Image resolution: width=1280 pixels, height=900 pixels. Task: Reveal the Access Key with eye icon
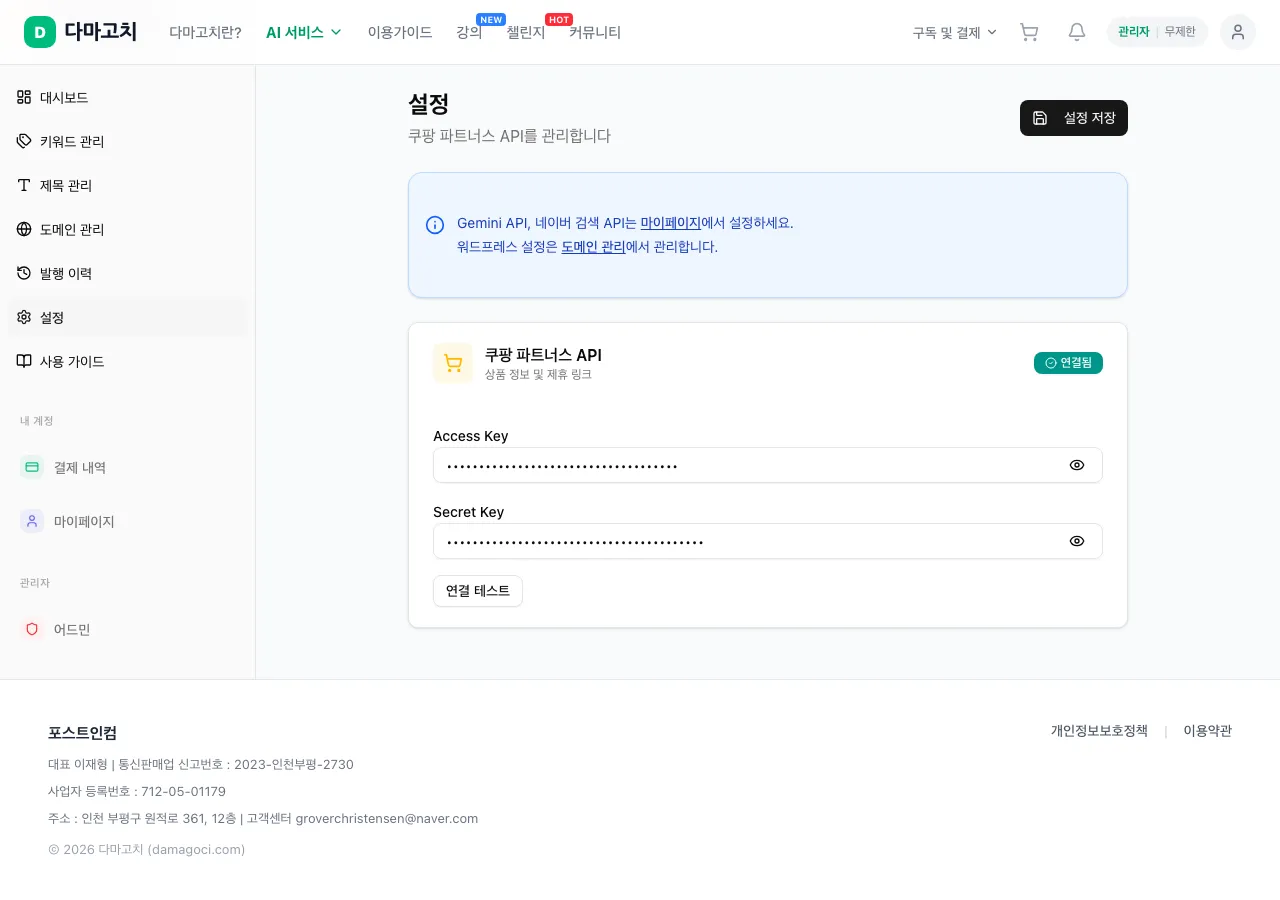1077,465
